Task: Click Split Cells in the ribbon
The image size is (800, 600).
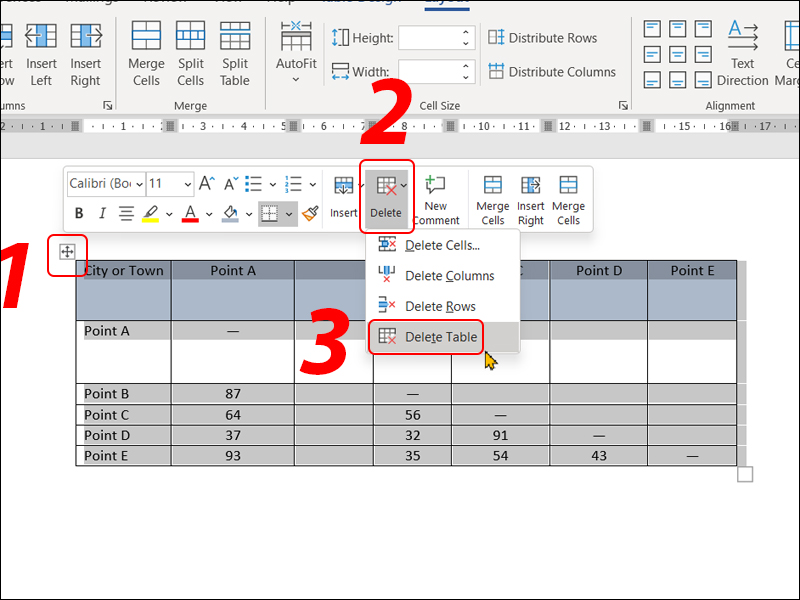Action: [190, 54]
